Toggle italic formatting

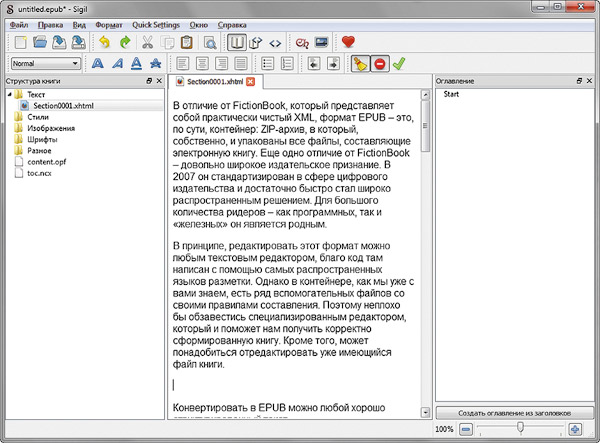[x=117, y=64]
